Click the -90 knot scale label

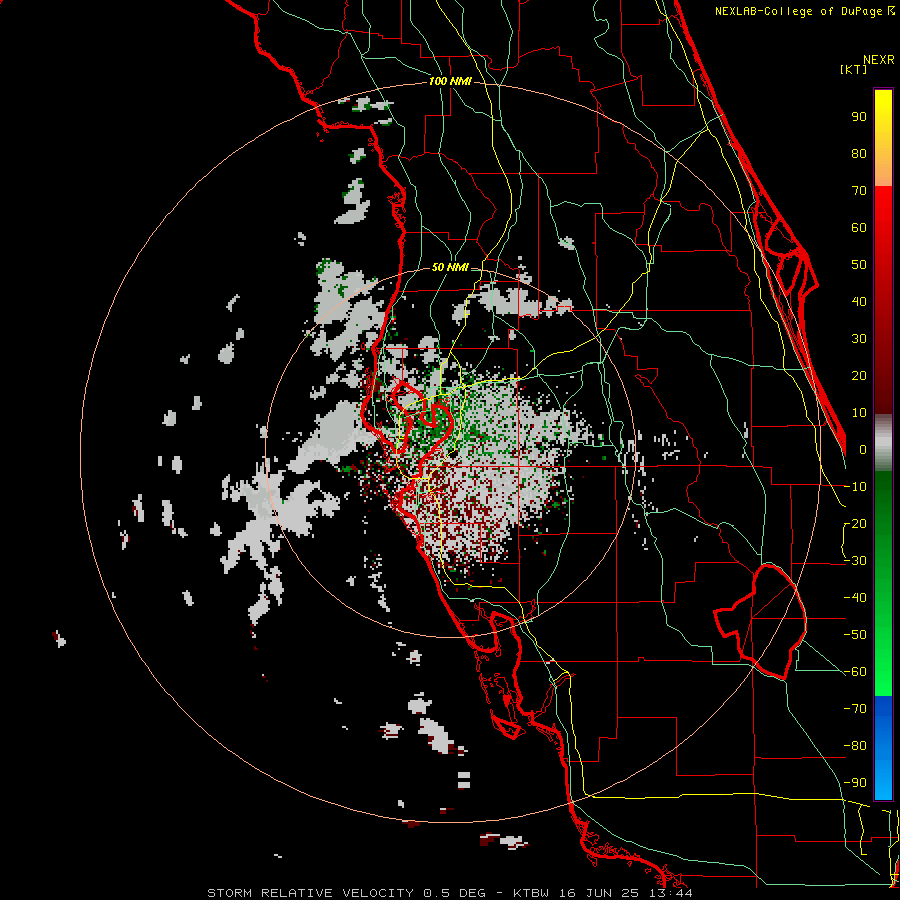pyautogui.click(x=855, y=783)
